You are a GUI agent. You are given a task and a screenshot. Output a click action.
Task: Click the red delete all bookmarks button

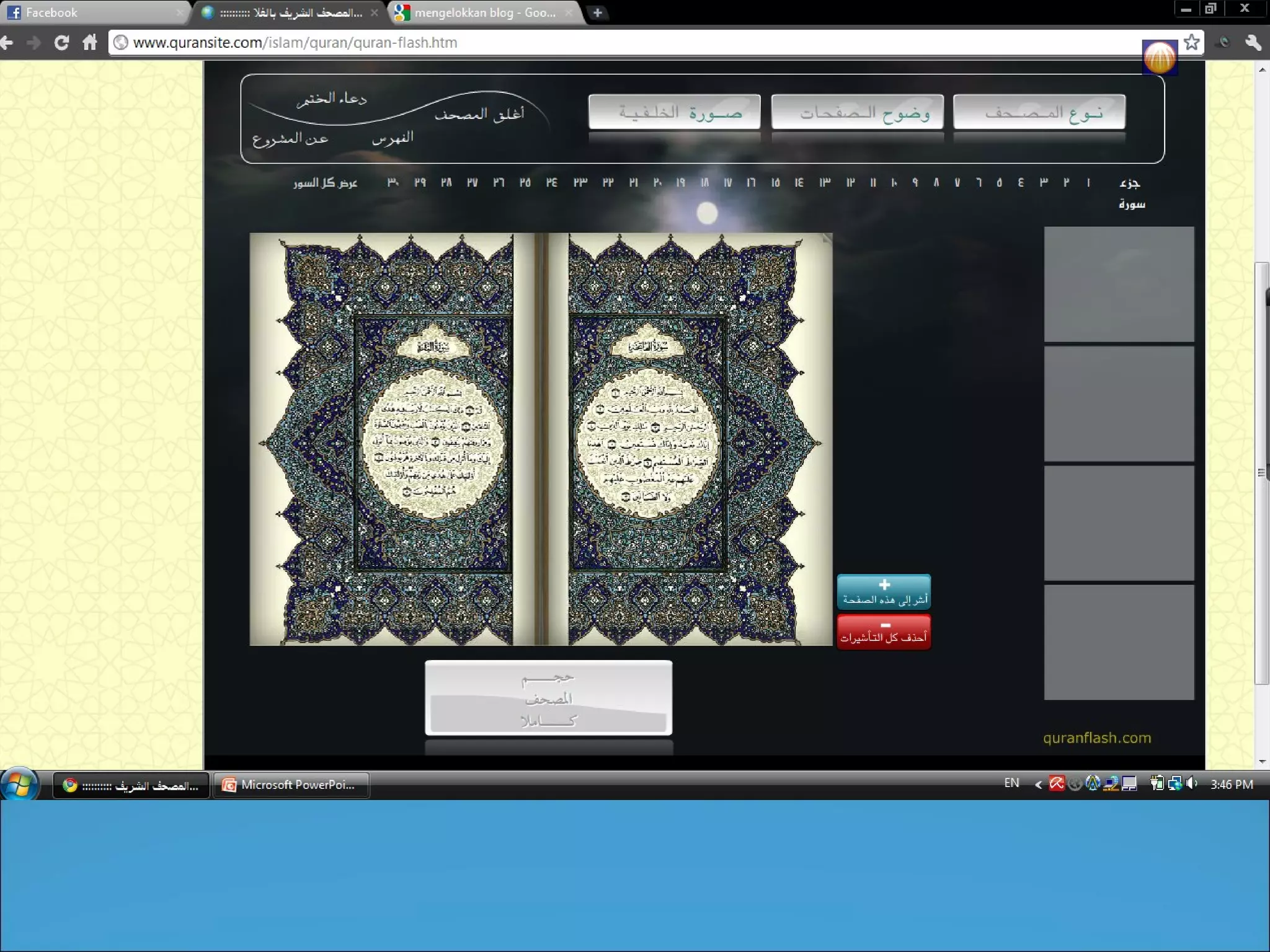click(884, 632)
